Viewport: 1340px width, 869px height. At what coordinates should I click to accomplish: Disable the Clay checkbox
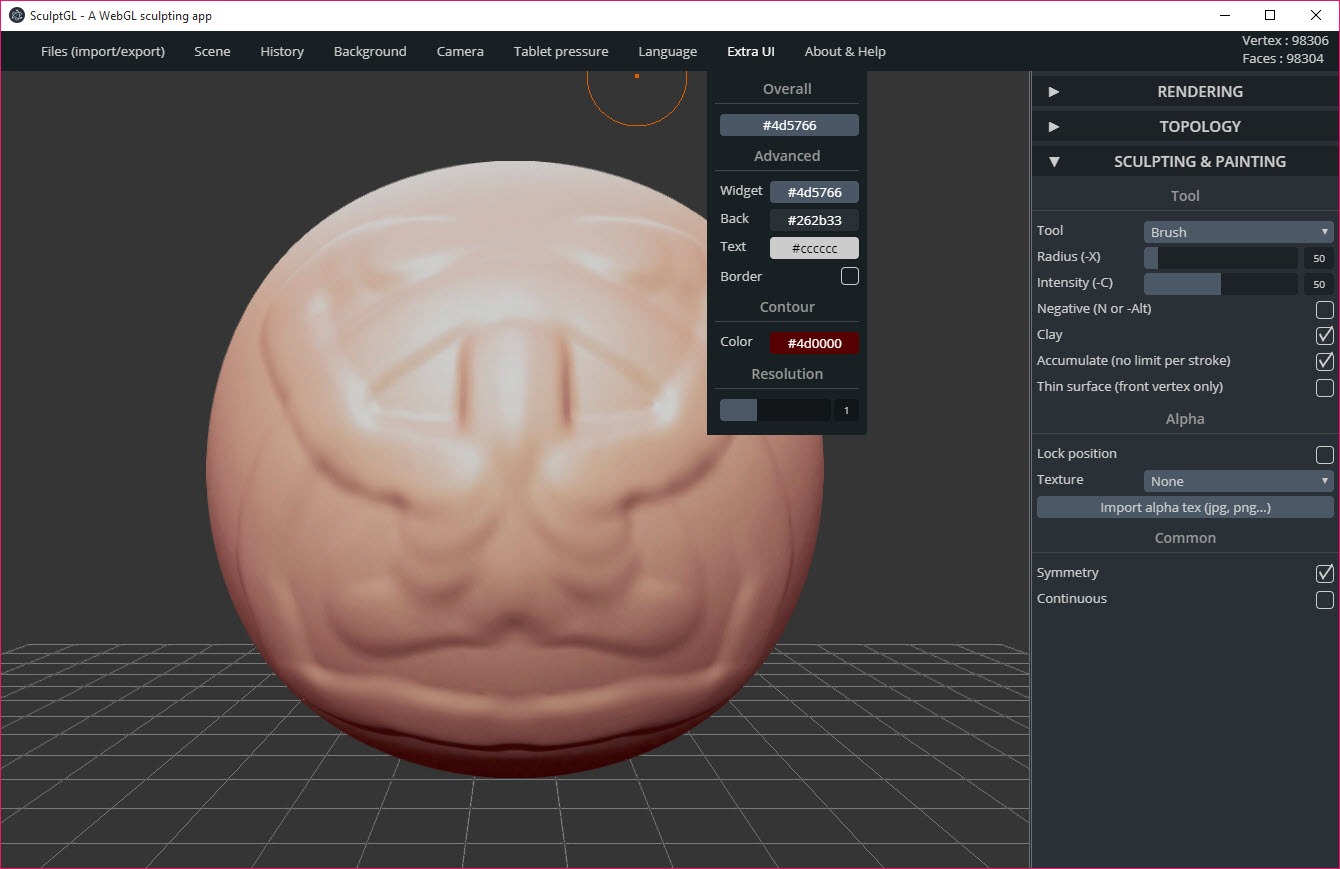pyautogui.click(x=1324, y=336)
